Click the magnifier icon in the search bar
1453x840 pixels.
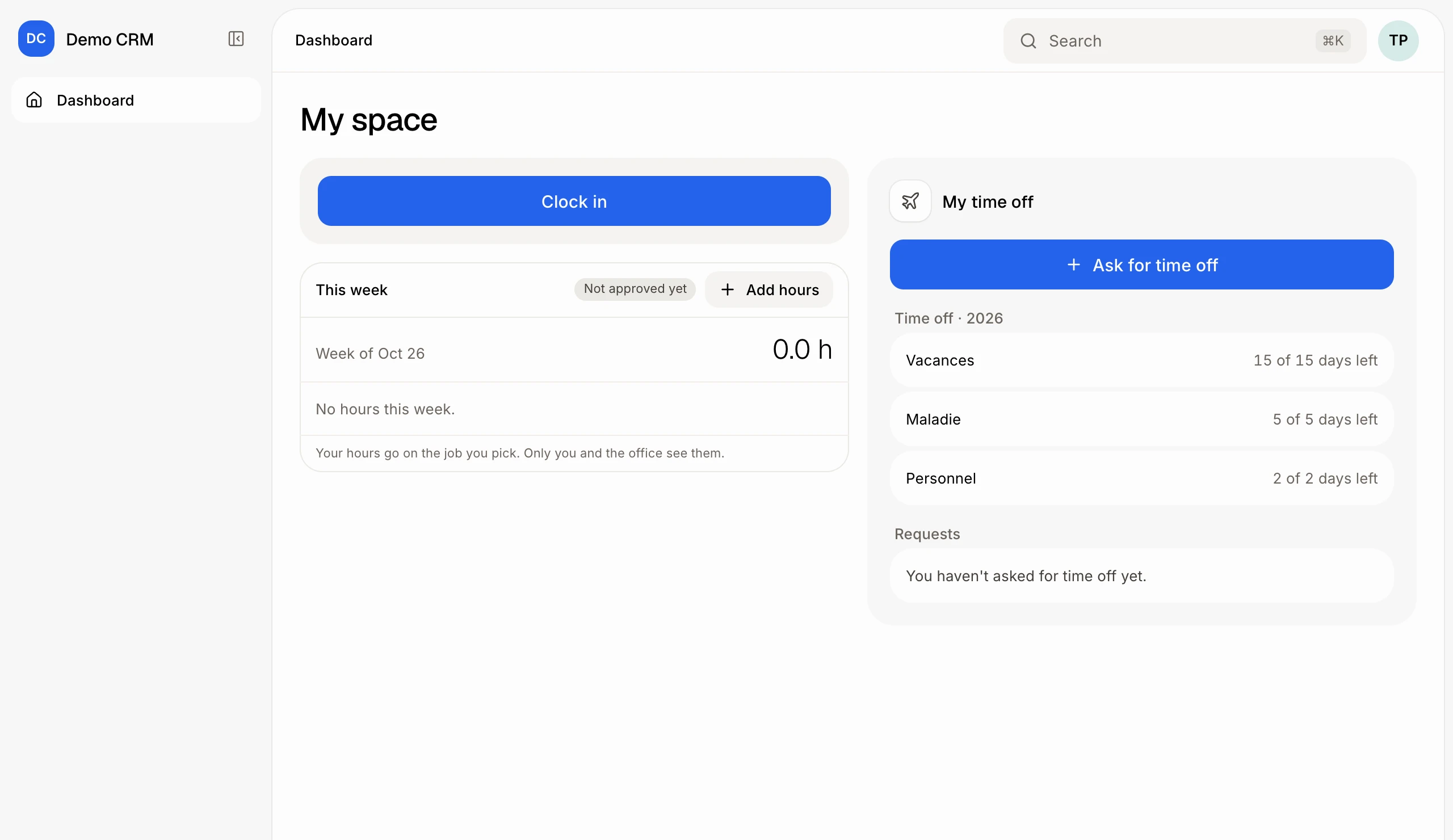1028,41
